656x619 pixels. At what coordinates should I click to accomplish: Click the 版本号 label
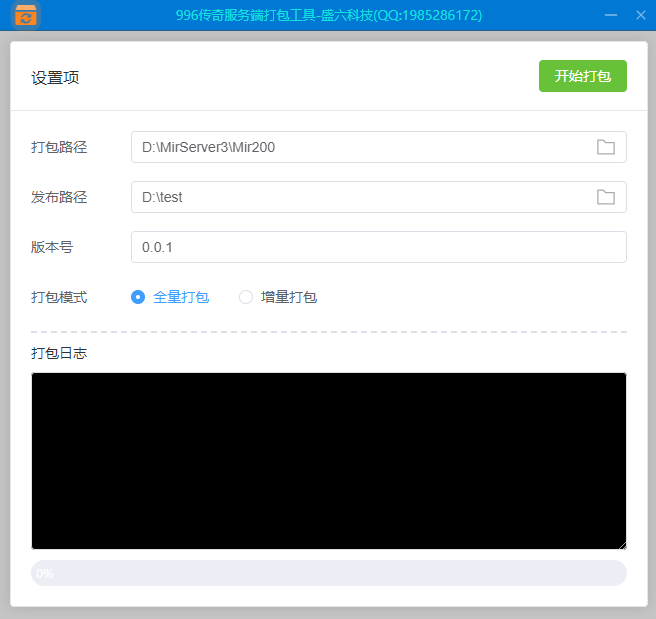pos(52,247)
